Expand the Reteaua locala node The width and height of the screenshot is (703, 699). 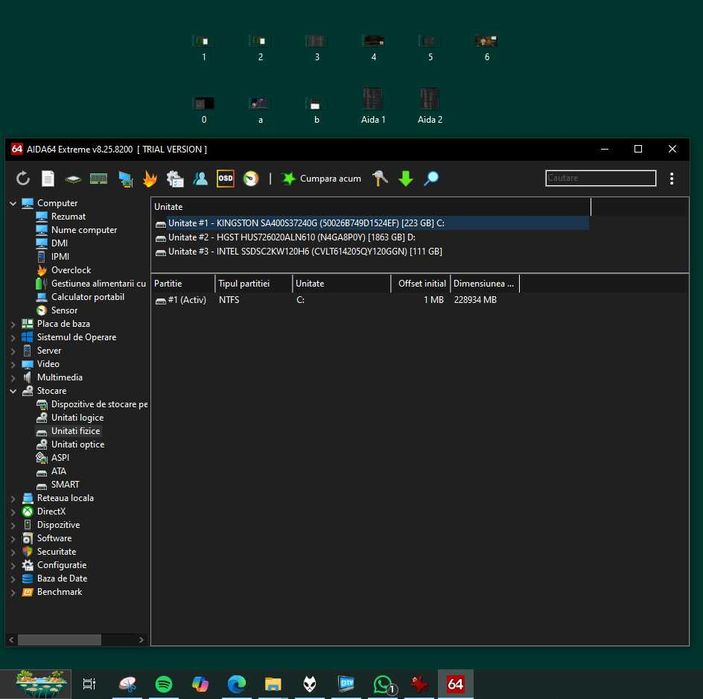(x=13, y=498)
